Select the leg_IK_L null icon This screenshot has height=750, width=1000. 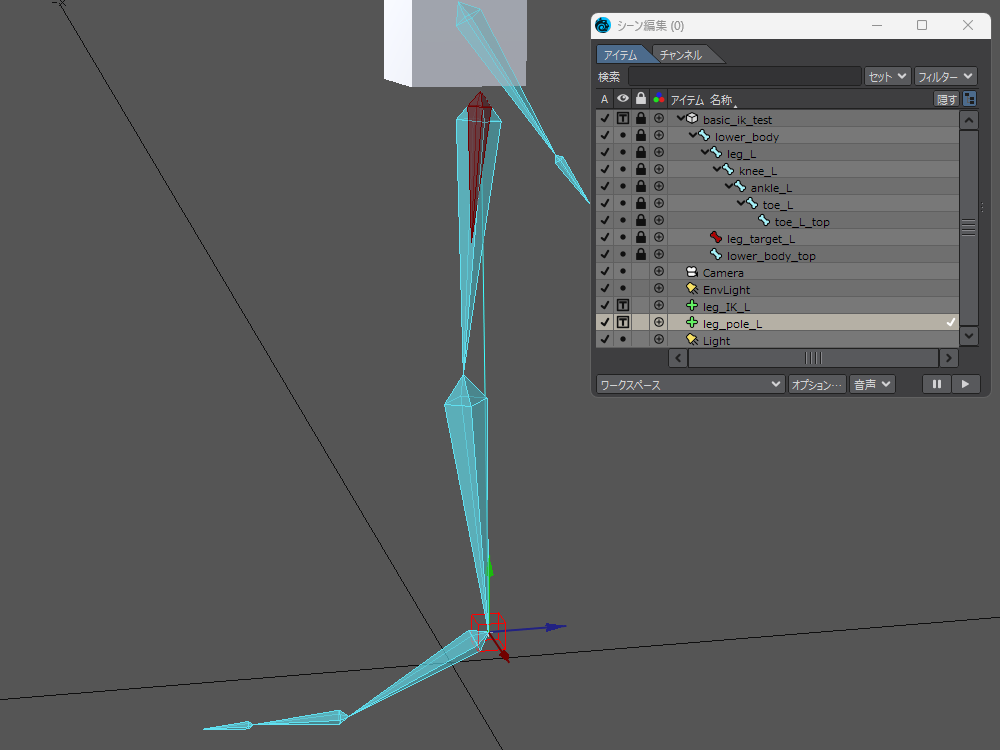[691, 306]
